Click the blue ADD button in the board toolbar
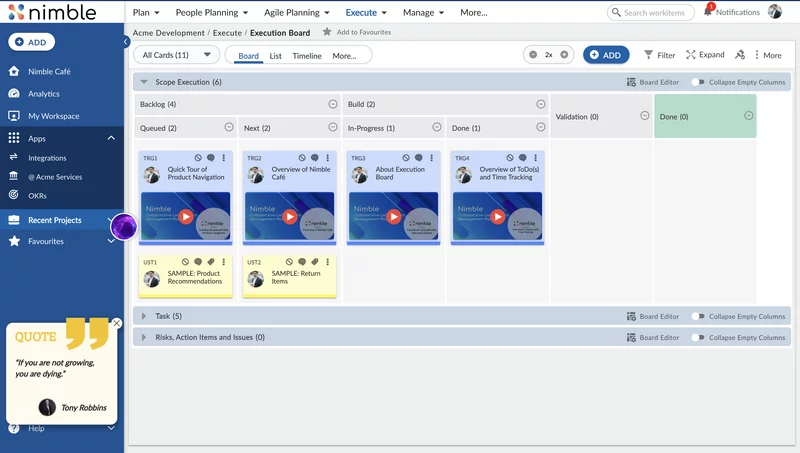Image resolution: width=800 pixels, height=453 pixels. pos(606,55)
